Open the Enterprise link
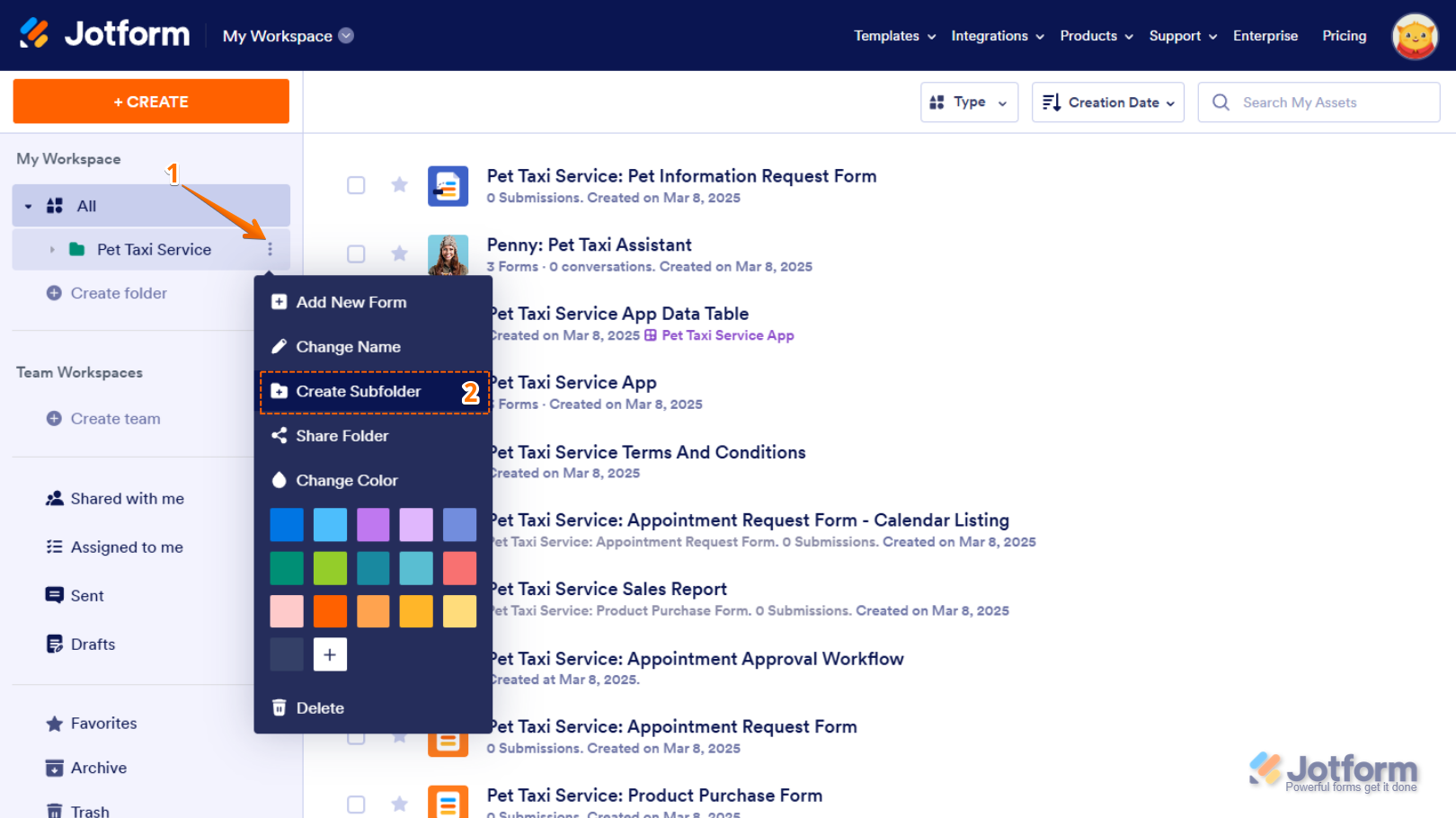This screenshot has width=1456, height=818. 1265,36
